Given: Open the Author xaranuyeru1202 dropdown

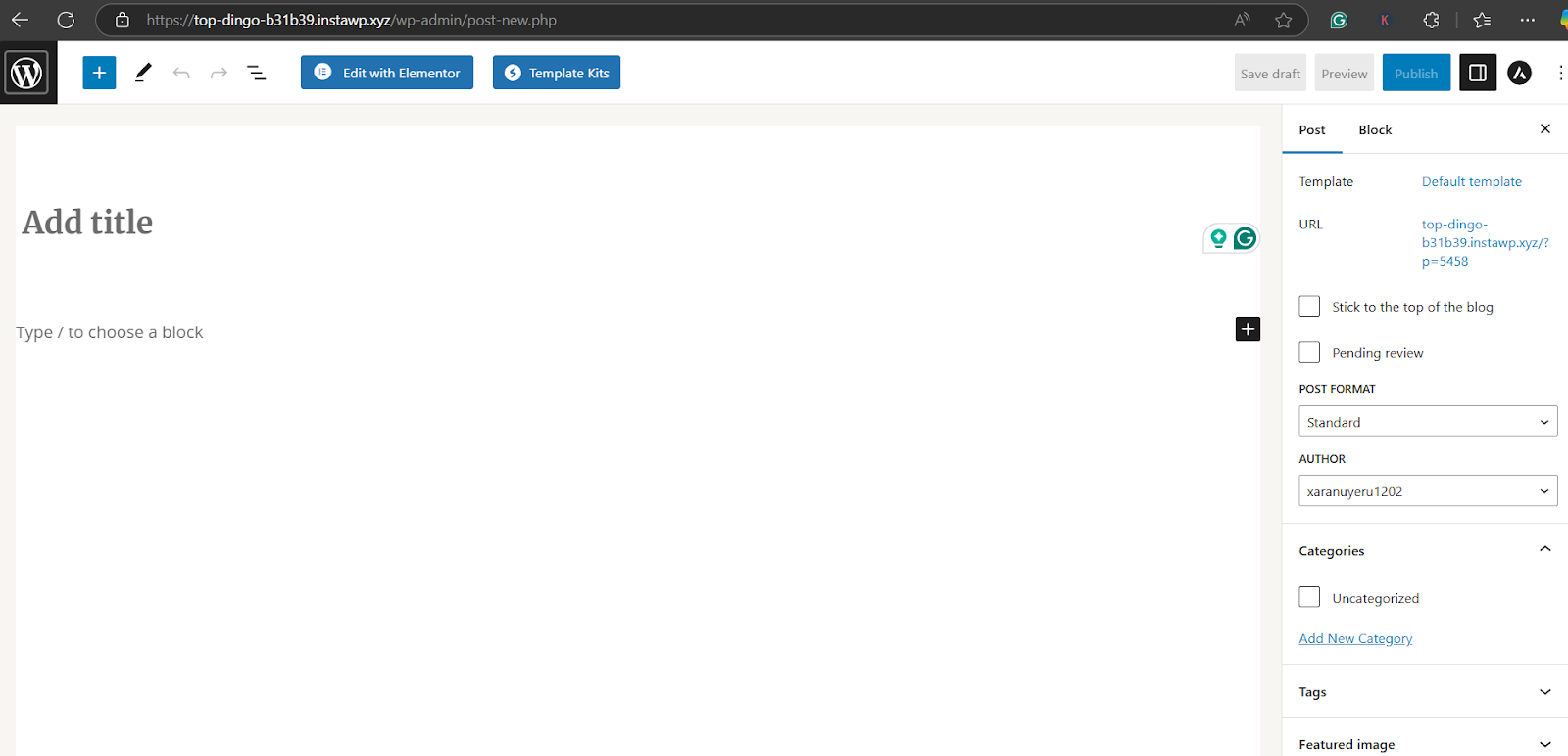Looking at the screenshot, I should click(x=1428, y=491).
